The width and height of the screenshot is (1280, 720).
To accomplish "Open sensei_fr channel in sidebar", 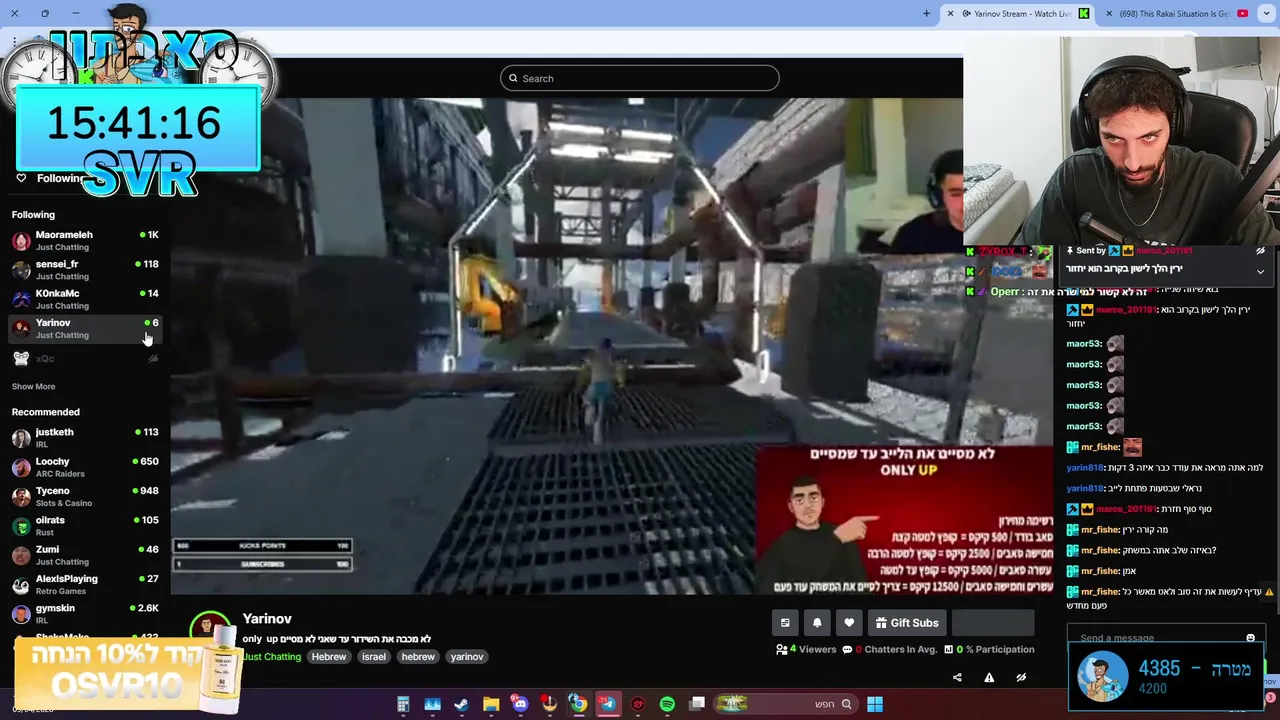I will coord(85,270).
